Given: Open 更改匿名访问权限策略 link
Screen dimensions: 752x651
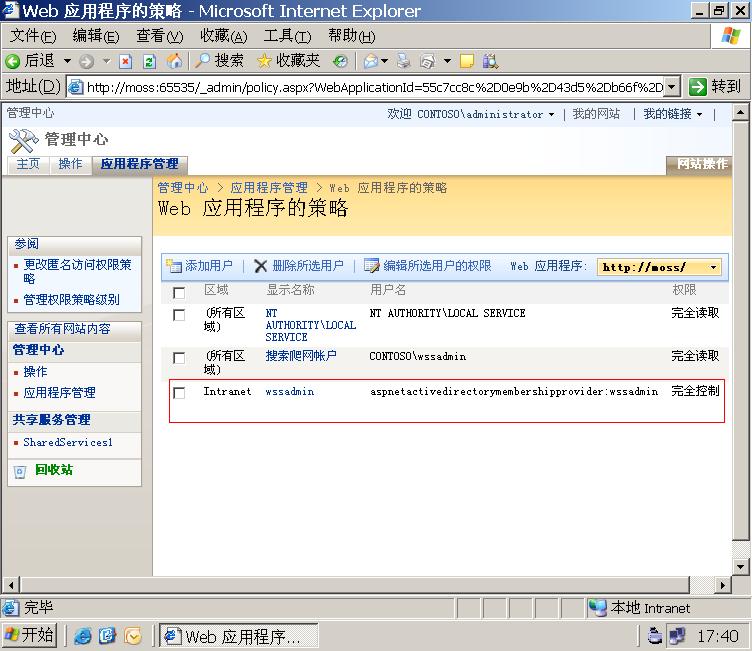Looking at the screenshot, I should [77, 271].
